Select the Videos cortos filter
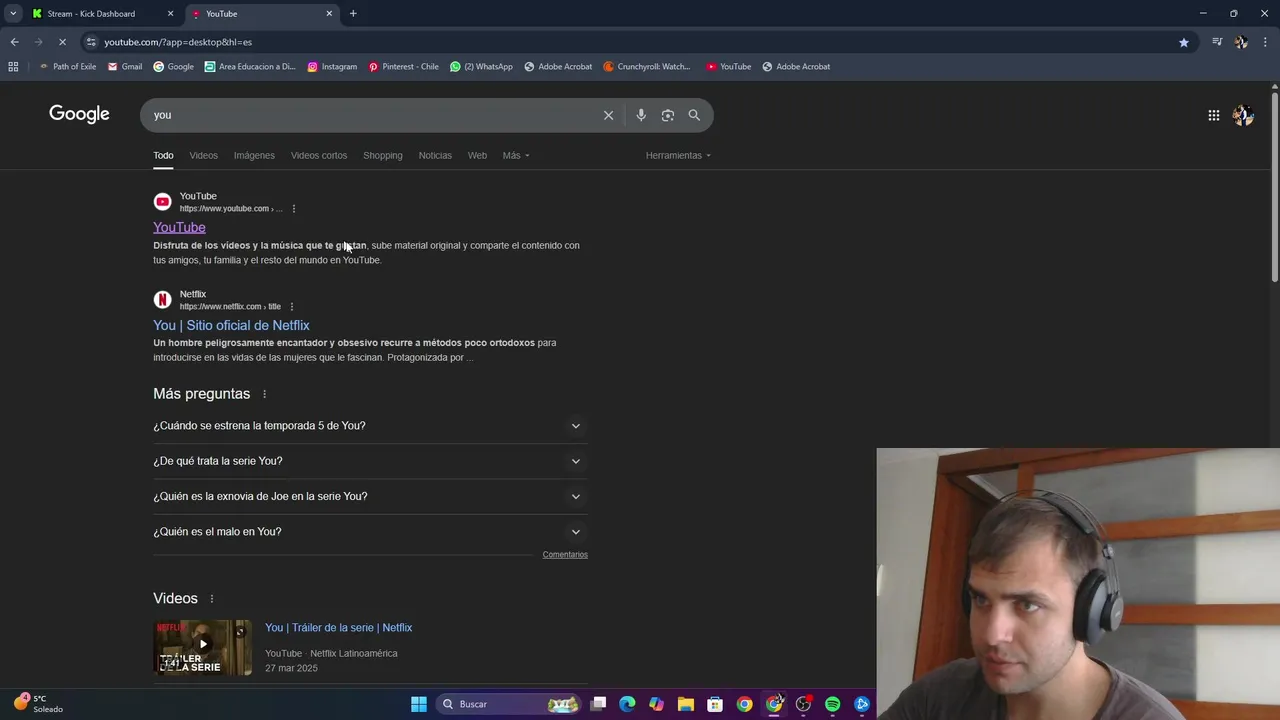This screenshot has width=1280, height=720. 319,155
